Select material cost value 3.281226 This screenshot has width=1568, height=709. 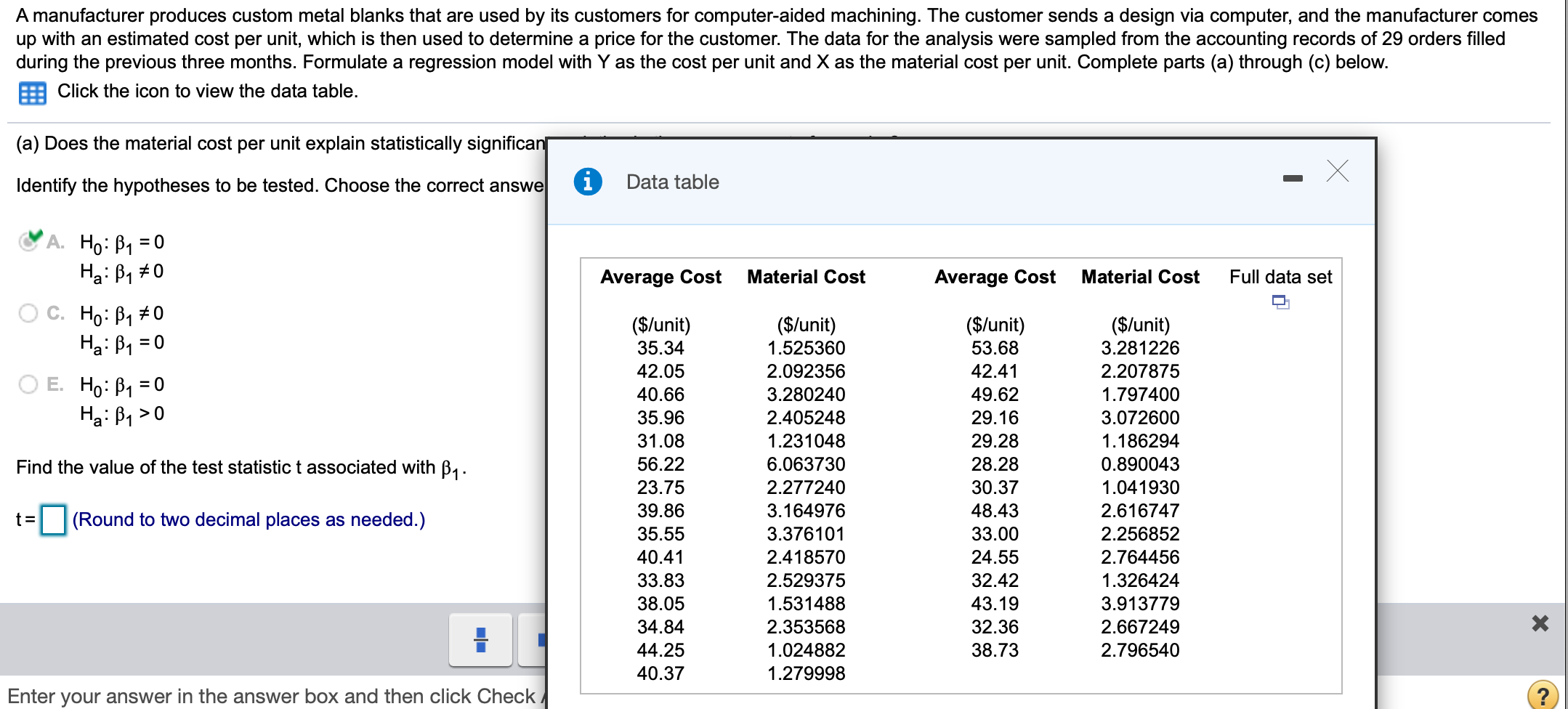point(1140,348)
